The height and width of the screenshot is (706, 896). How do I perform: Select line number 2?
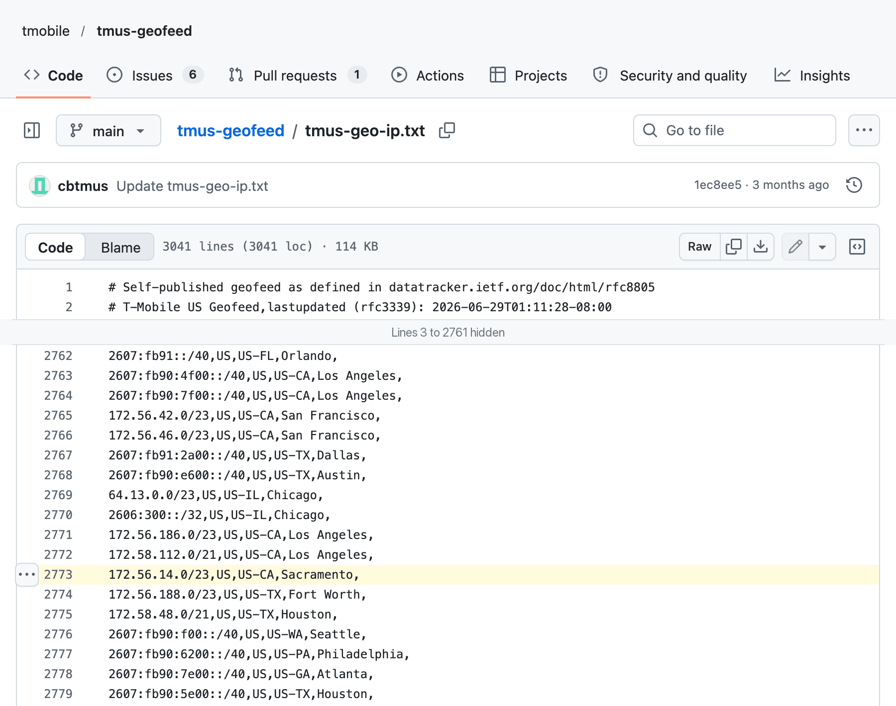pos(69,307)
